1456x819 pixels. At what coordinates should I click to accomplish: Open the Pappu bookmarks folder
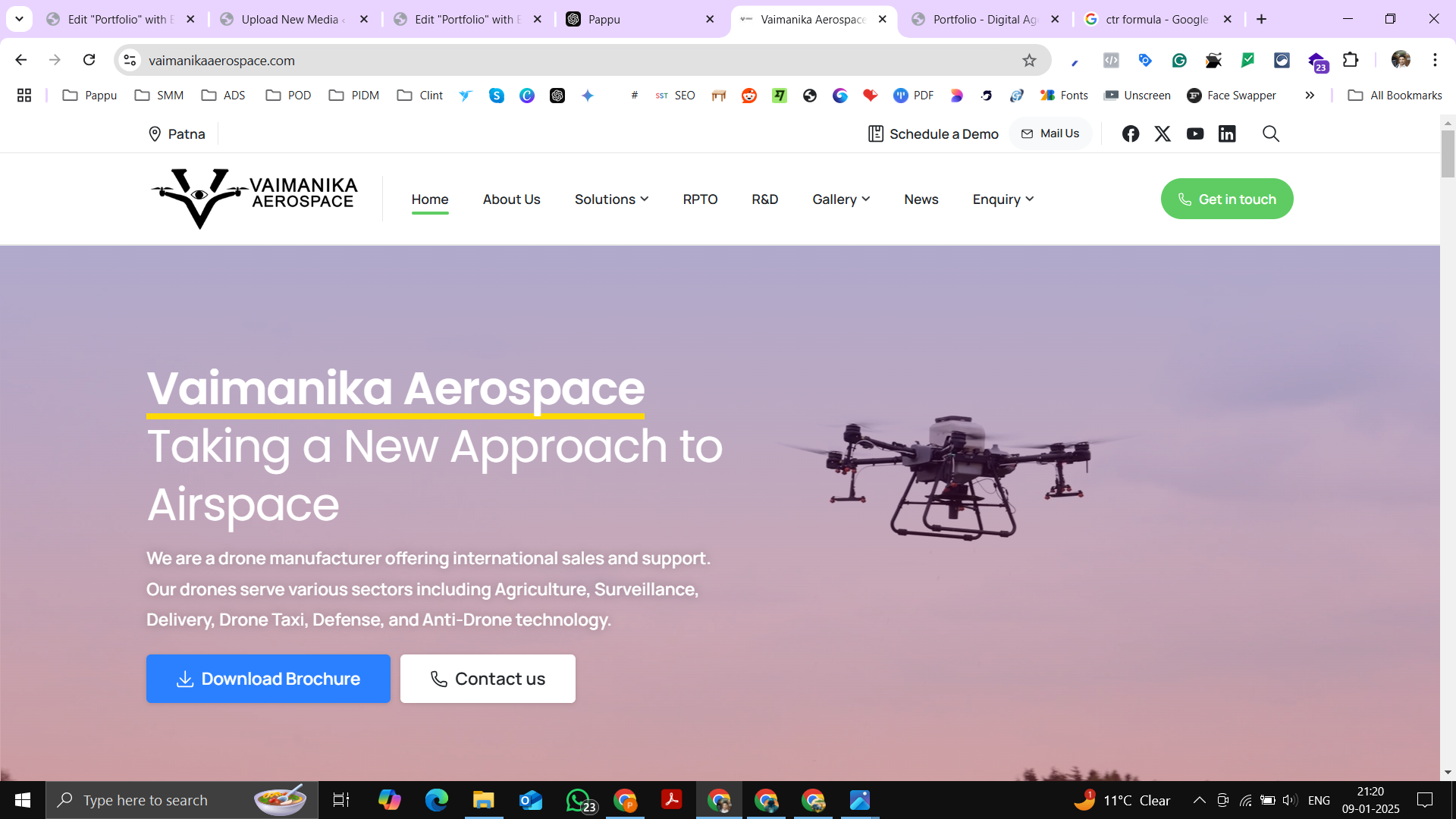tap(89, 96)
